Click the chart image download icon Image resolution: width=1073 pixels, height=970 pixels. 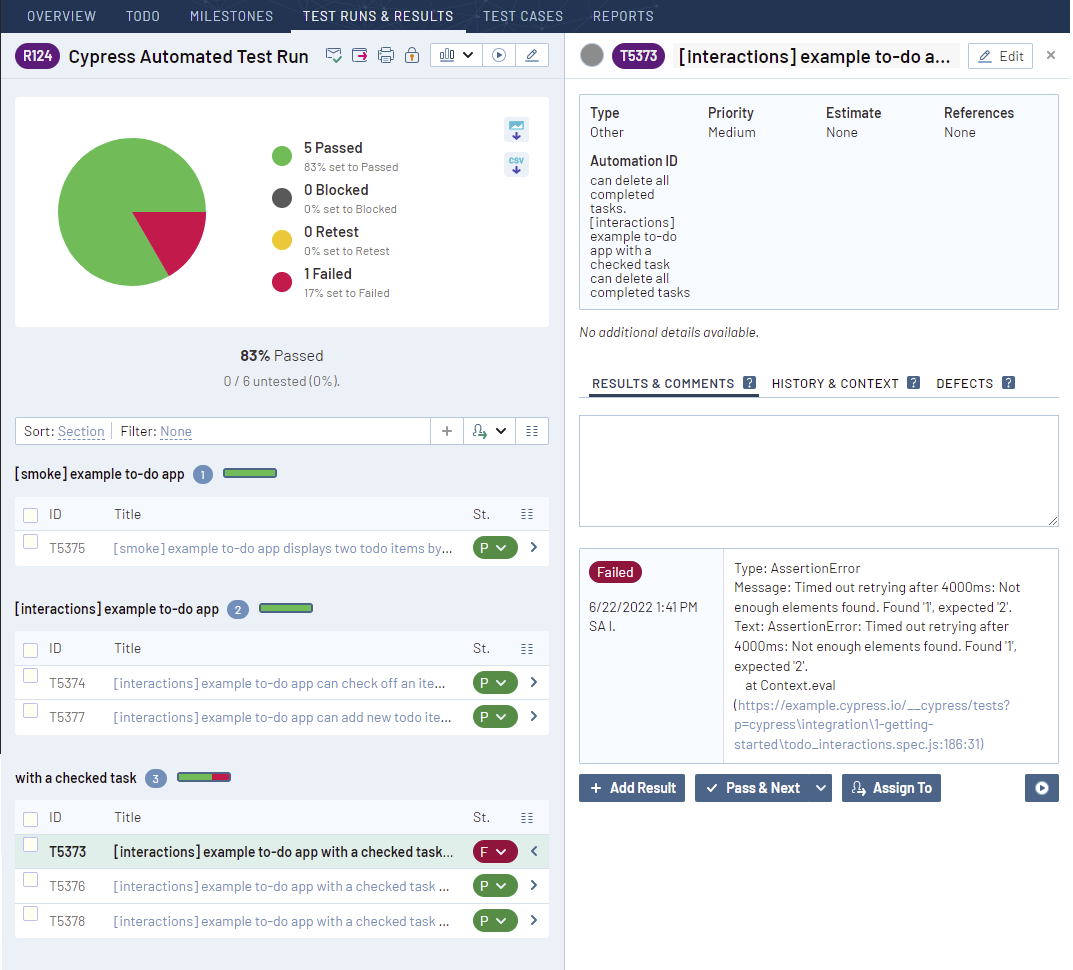point(516,130)
